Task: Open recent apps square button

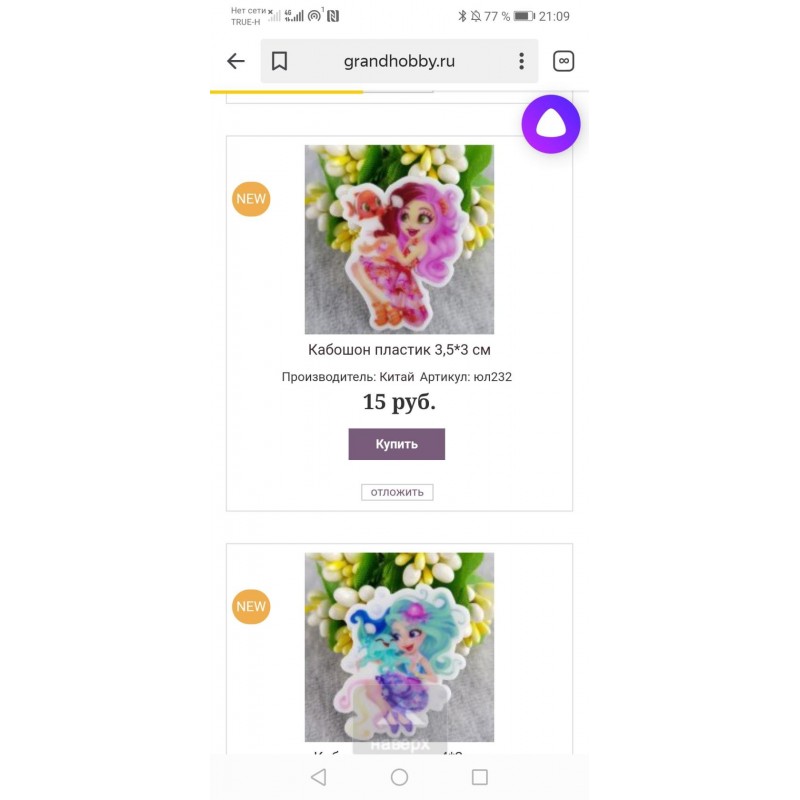Action: point(480,777)
